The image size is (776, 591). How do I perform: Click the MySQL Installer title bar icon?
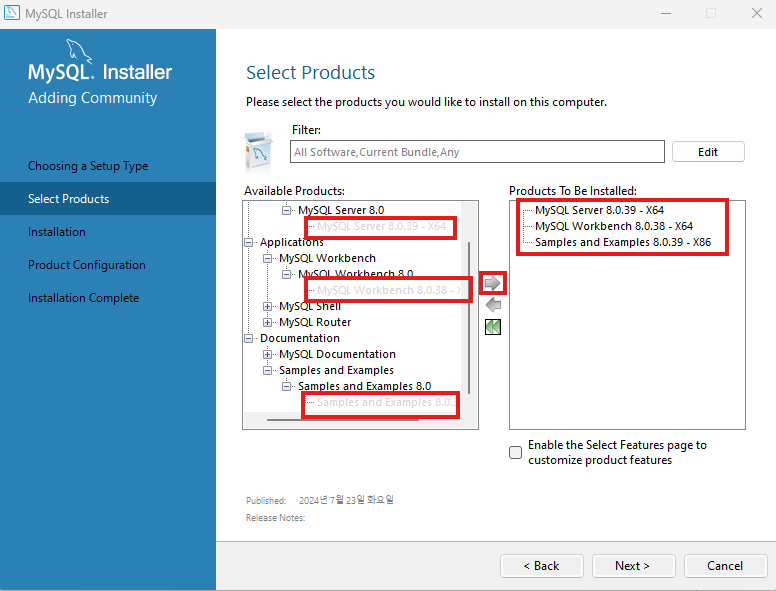(x=12, y=13)
